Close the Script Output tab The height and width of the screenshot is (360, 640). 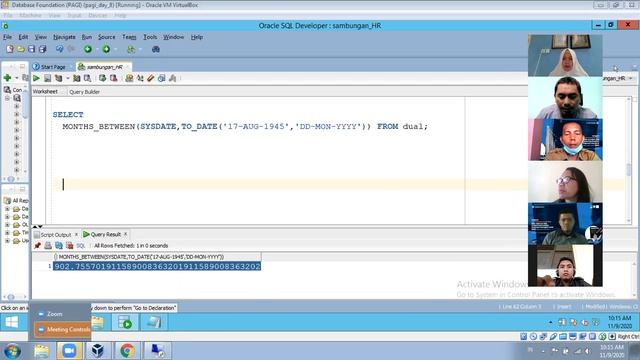click(76, 234)
